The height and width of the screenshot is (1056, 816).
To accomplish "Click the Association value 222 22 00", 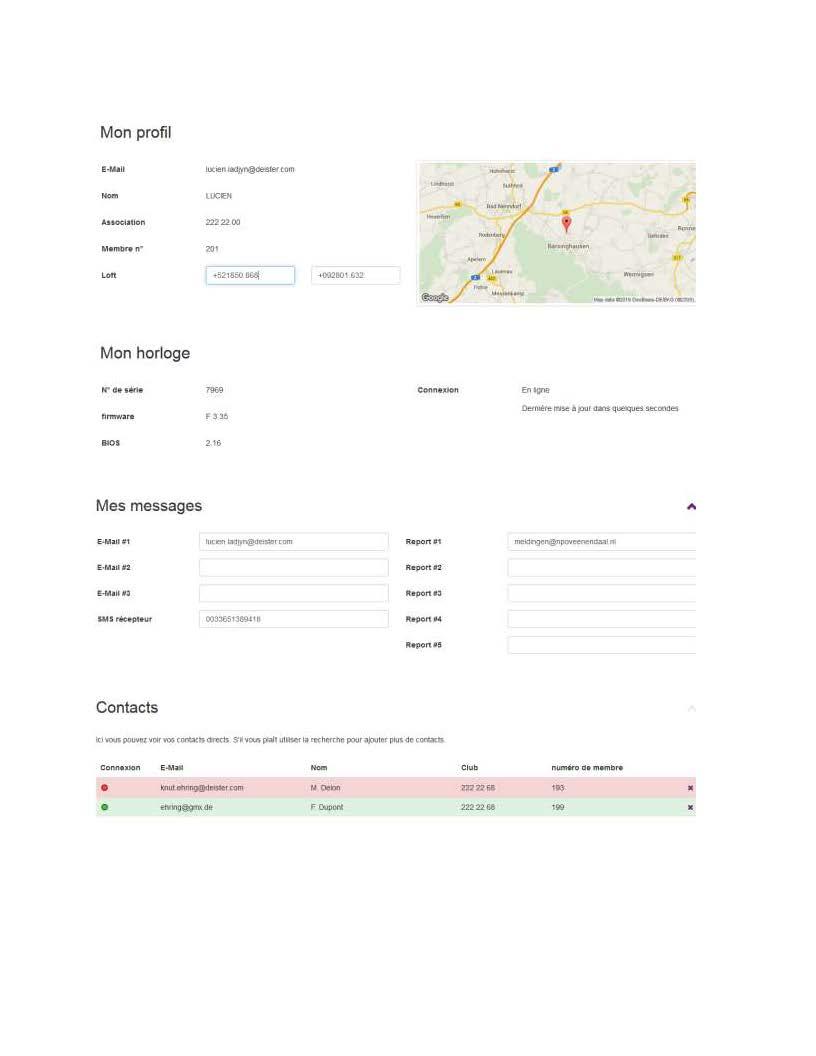I will tap(222, 222).
